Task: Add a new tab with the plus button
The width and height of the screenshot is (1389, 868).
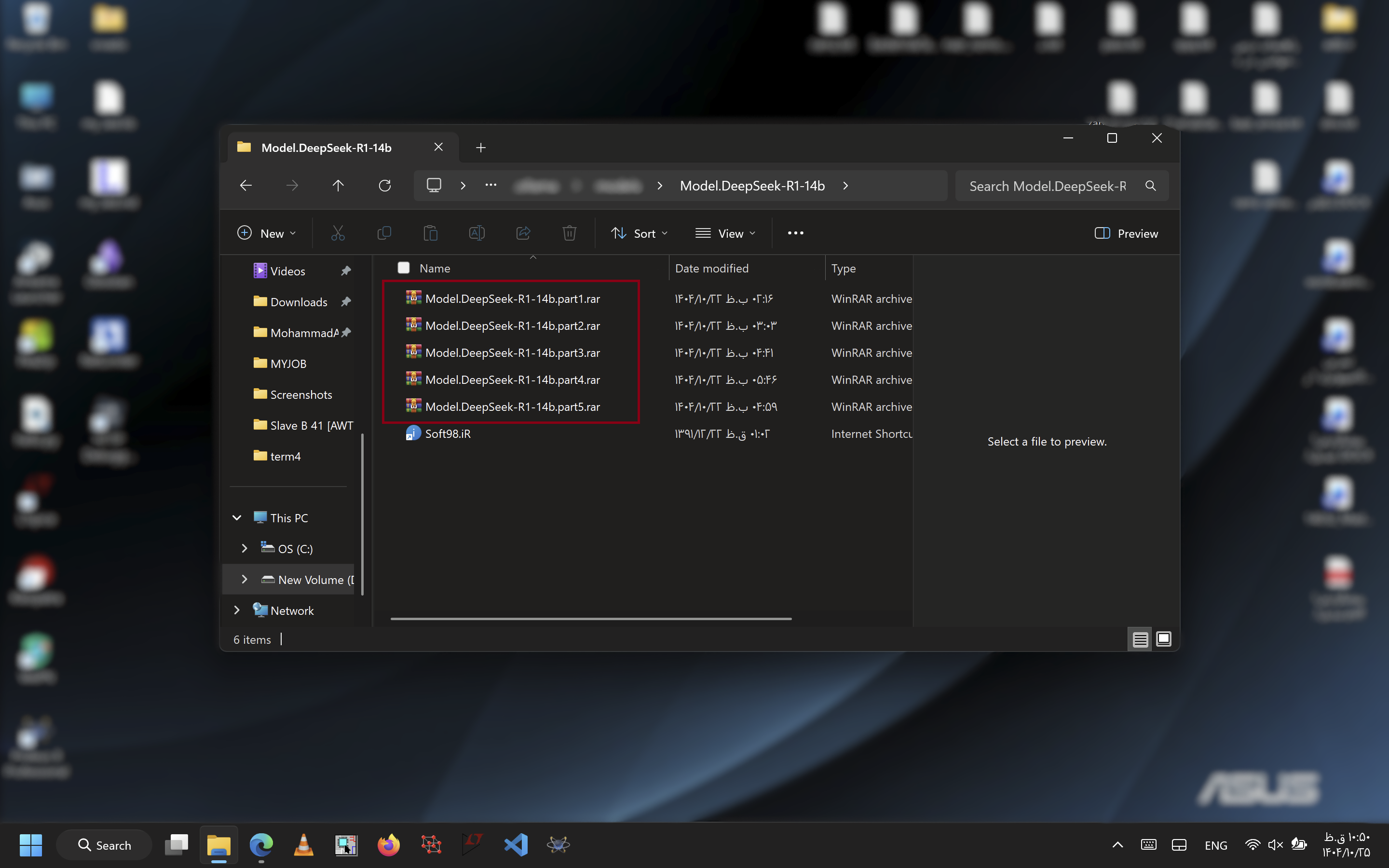Action: point(480,148)
